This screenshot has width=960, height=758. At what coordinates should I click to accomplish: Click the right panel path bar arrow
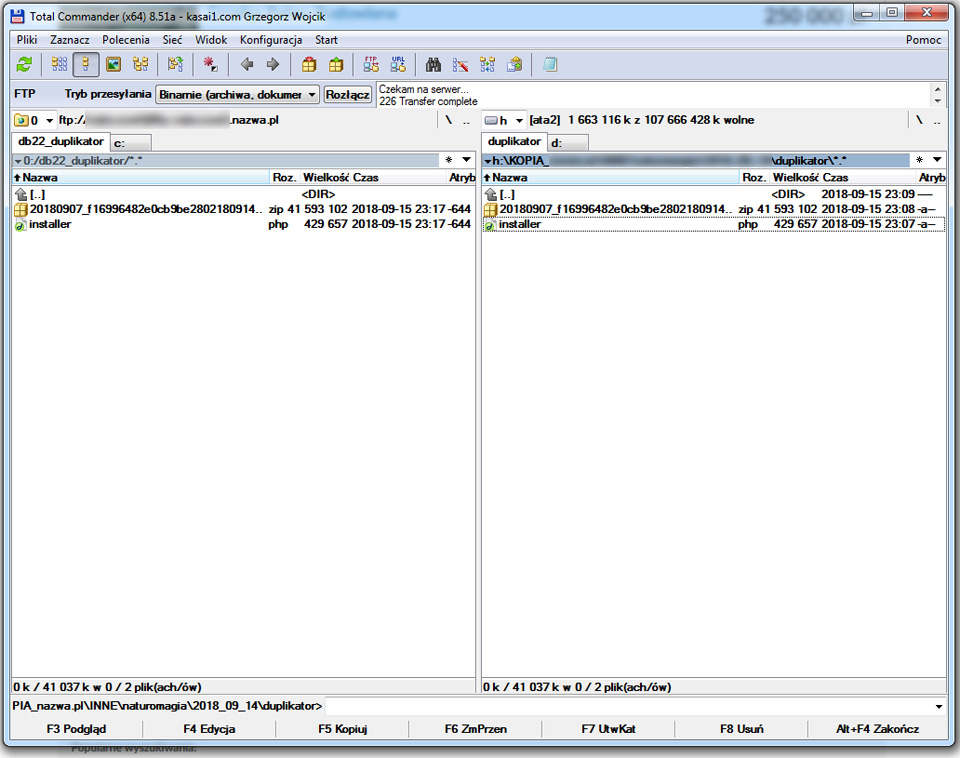(488, 161)
